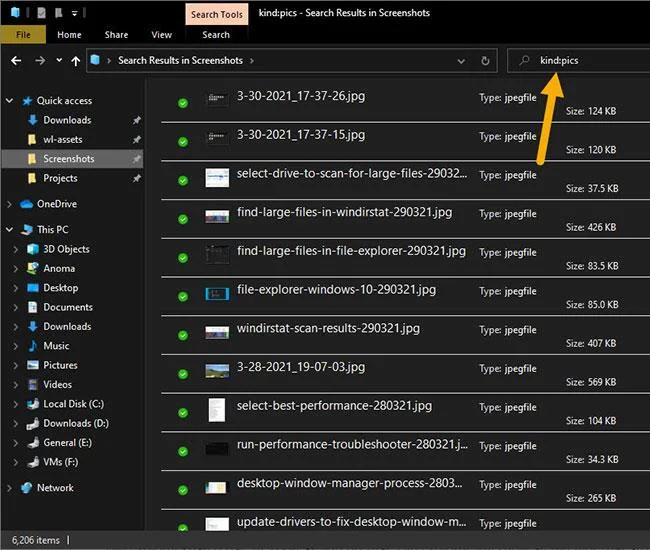Click the breadcrumb root location icon
This screenshot has height=550, width=650.
95,60
